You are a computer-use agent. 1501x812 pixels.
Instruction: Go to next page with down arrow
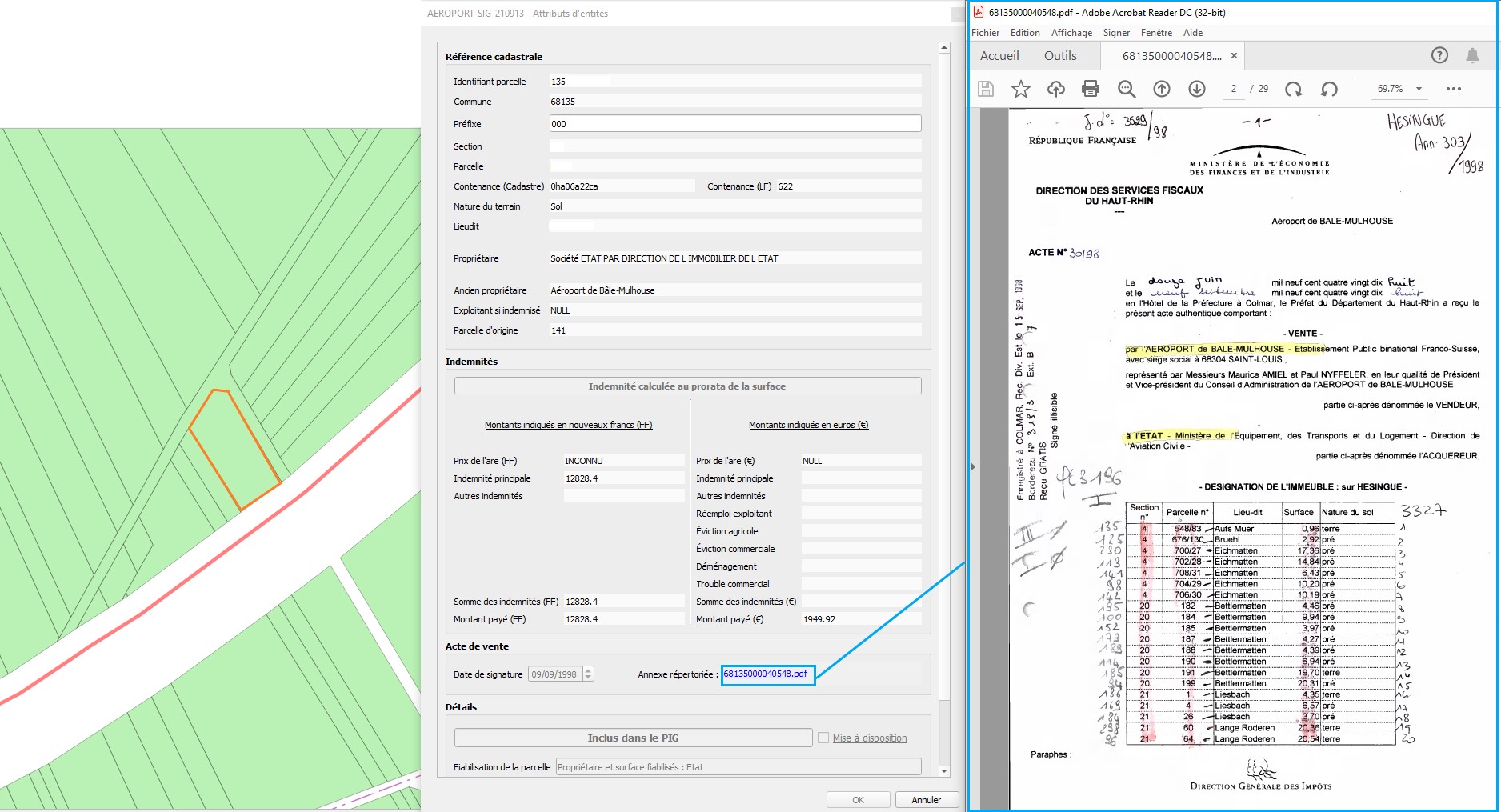pyautogui.click(x=1197, y=89)
